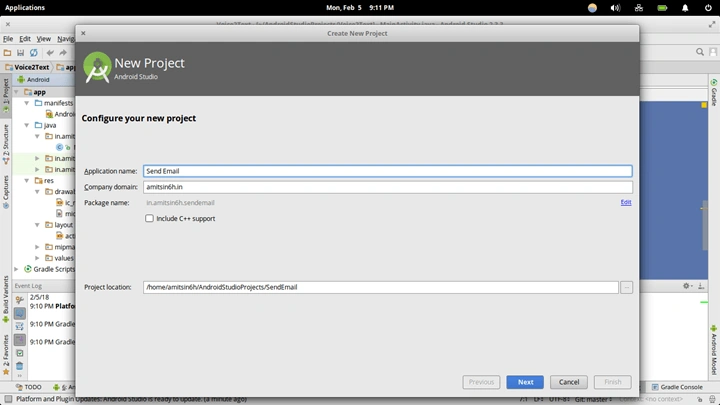
Task: Click Application name input field
Action: (x=388, y=171)
